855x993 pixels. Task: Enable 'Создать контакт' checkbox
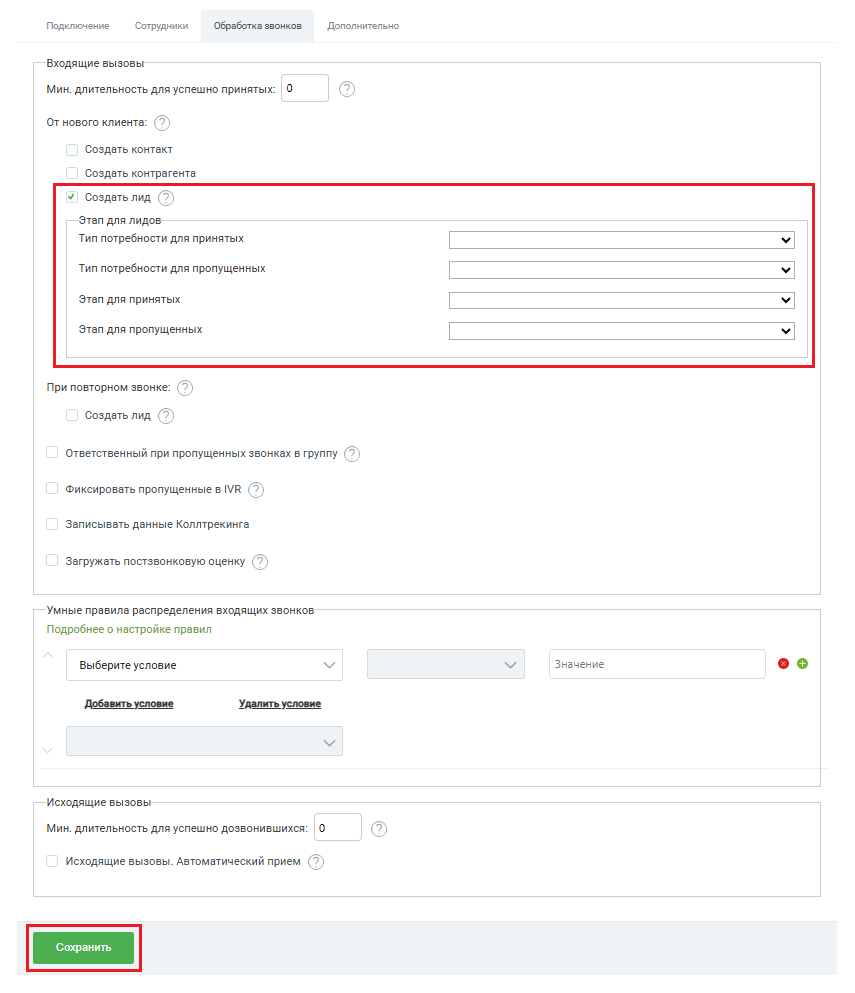(72, 150)
